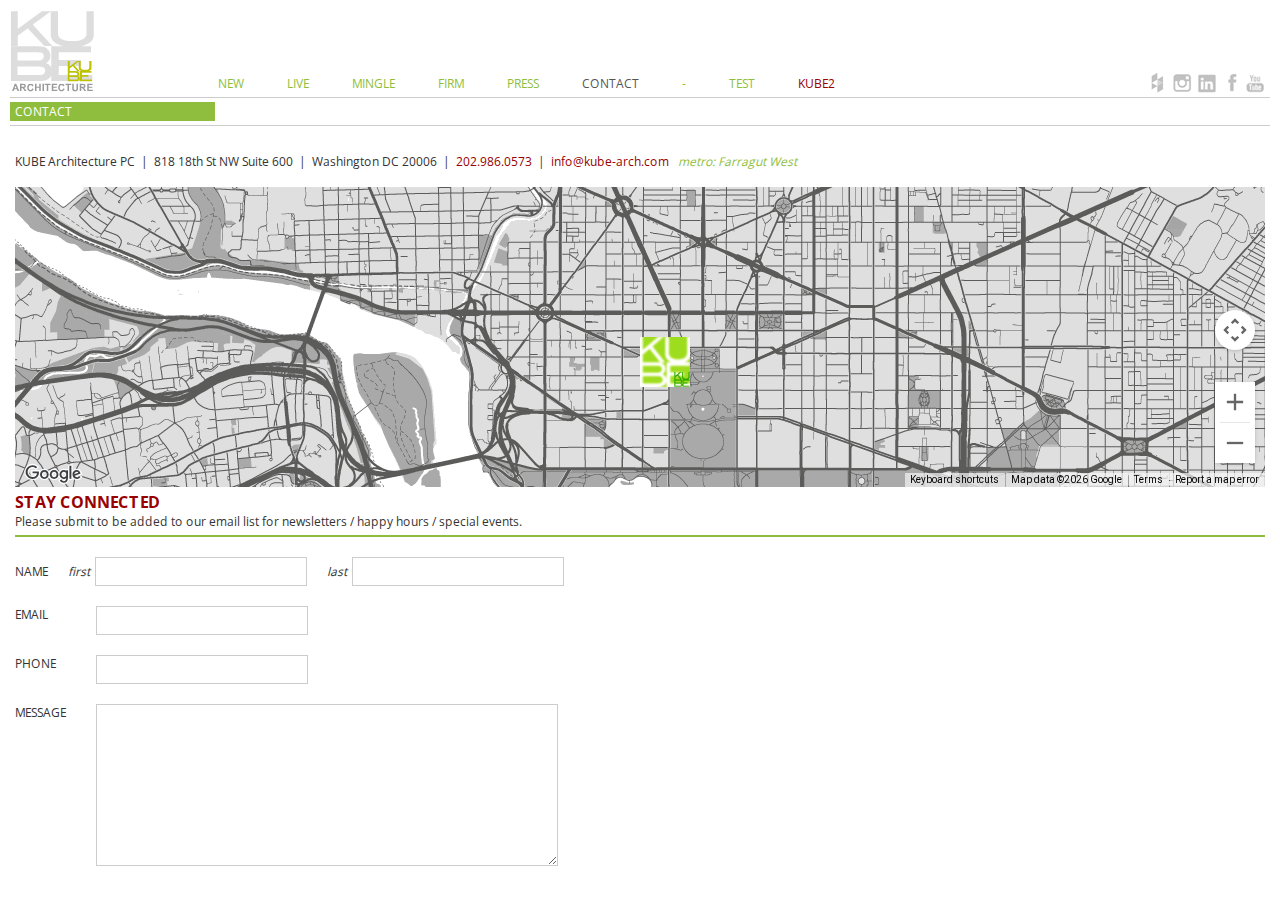Zoom in on the map
The height and width of the screenshot is (900, 1280).
[1235, 402]
